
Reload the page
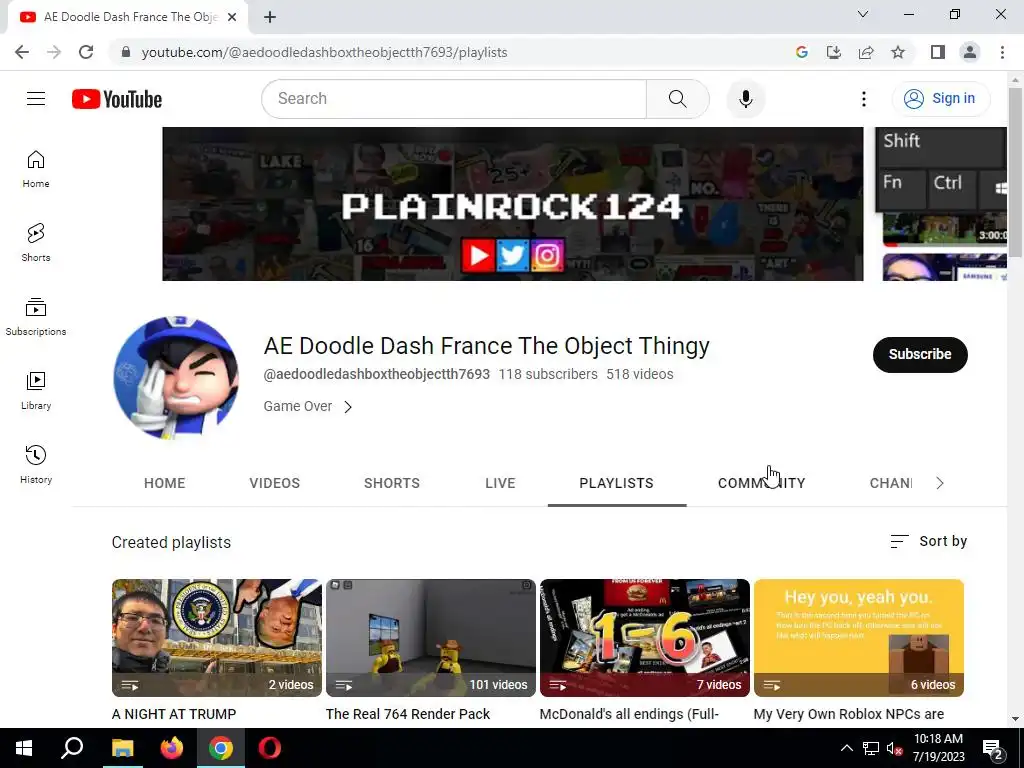click(86, 52)
